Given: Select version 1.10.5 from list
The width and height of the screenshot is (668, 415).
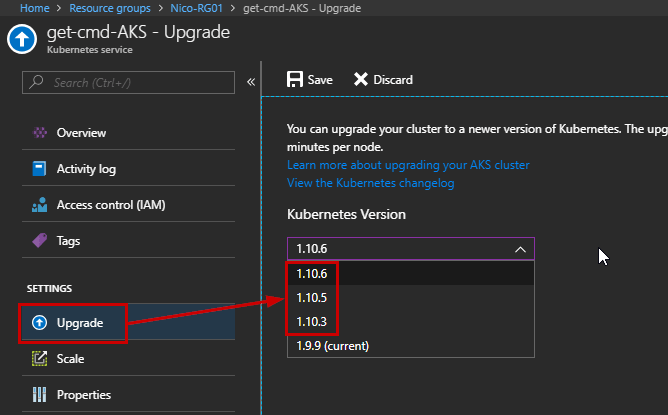Looking at the screenshot, I should coord(411,297).
